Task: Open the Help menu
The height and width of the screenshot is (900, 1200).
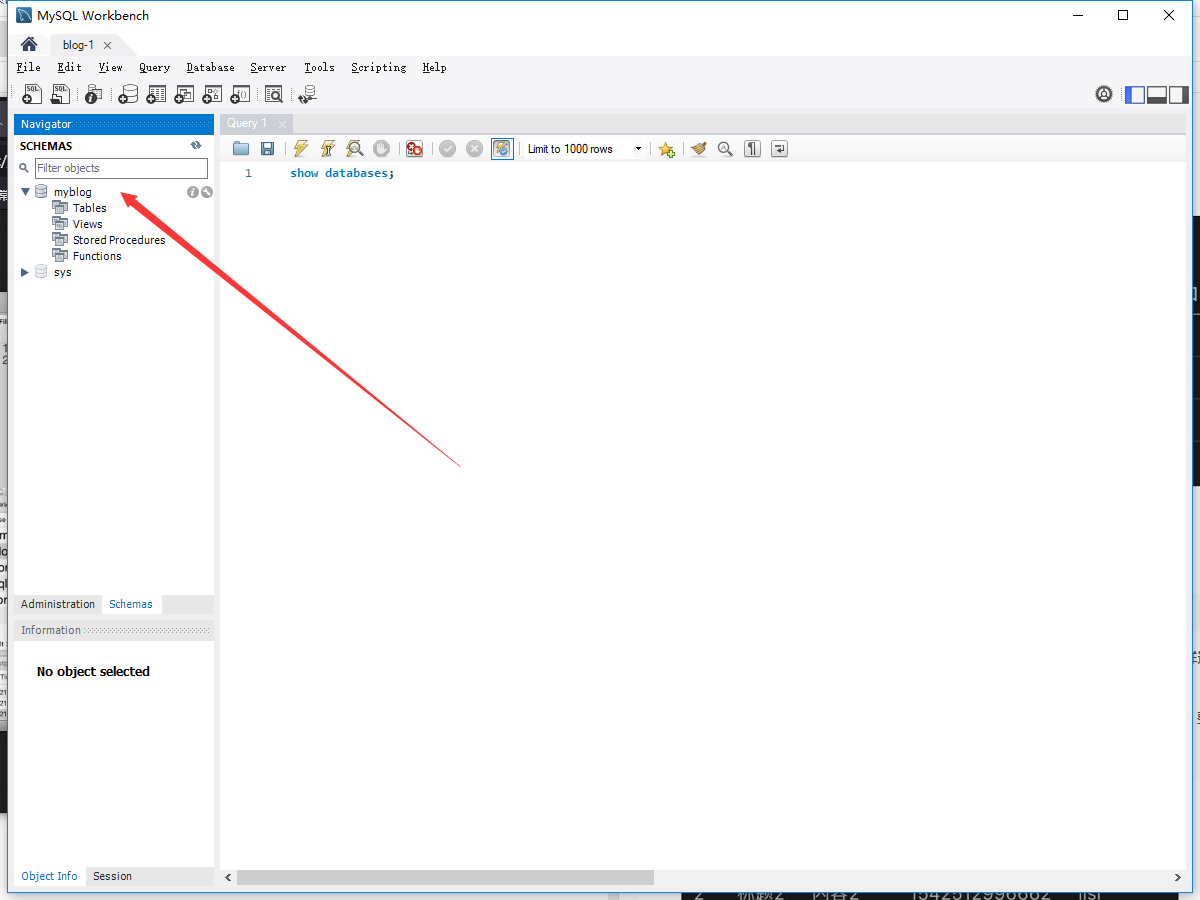Action: tap(434, 67)
